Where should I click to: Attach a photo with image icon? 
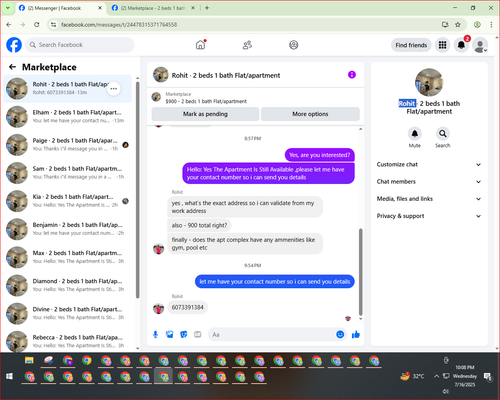pos(170,334)
